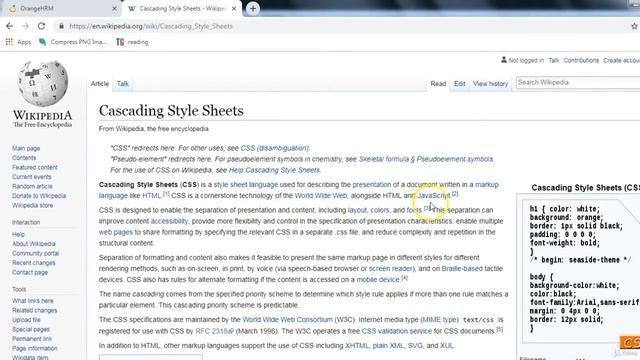Follow the XHTML link
640x360 pixels.
[x=357, y=345]
